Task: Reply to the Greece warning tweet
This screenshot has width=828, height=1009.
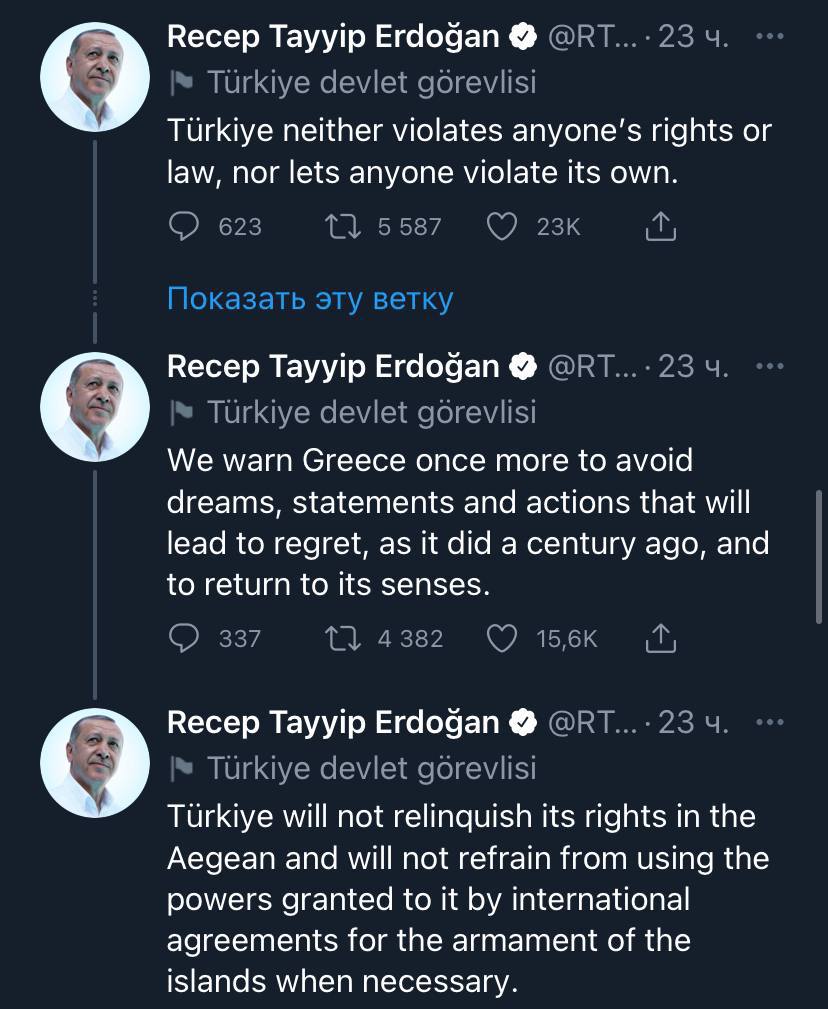Action: 186,639
